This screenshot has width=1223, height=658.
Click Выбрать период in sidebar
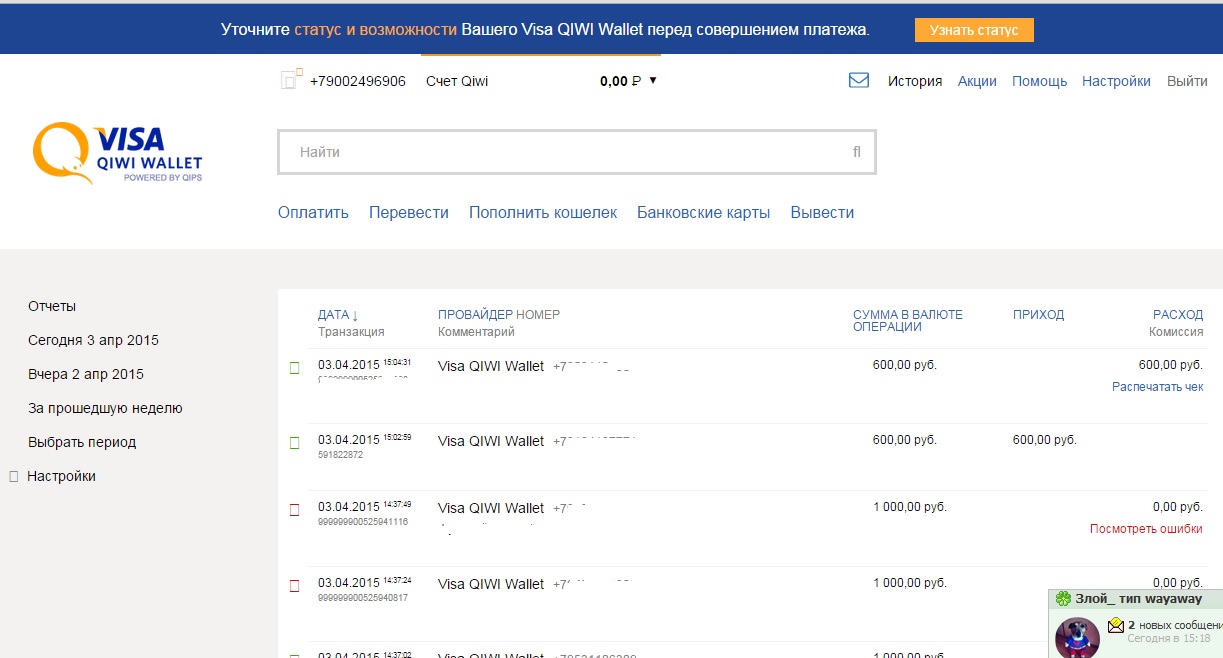[82, 442]
